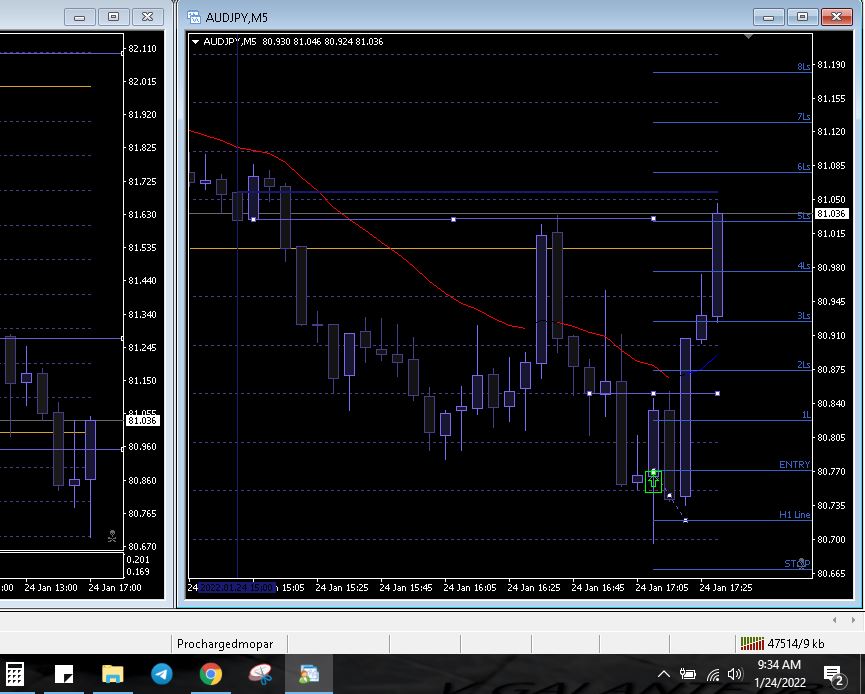865x694 pixels.
Task: Click the chart shift triangle marker
Action: tap(749, 36)
